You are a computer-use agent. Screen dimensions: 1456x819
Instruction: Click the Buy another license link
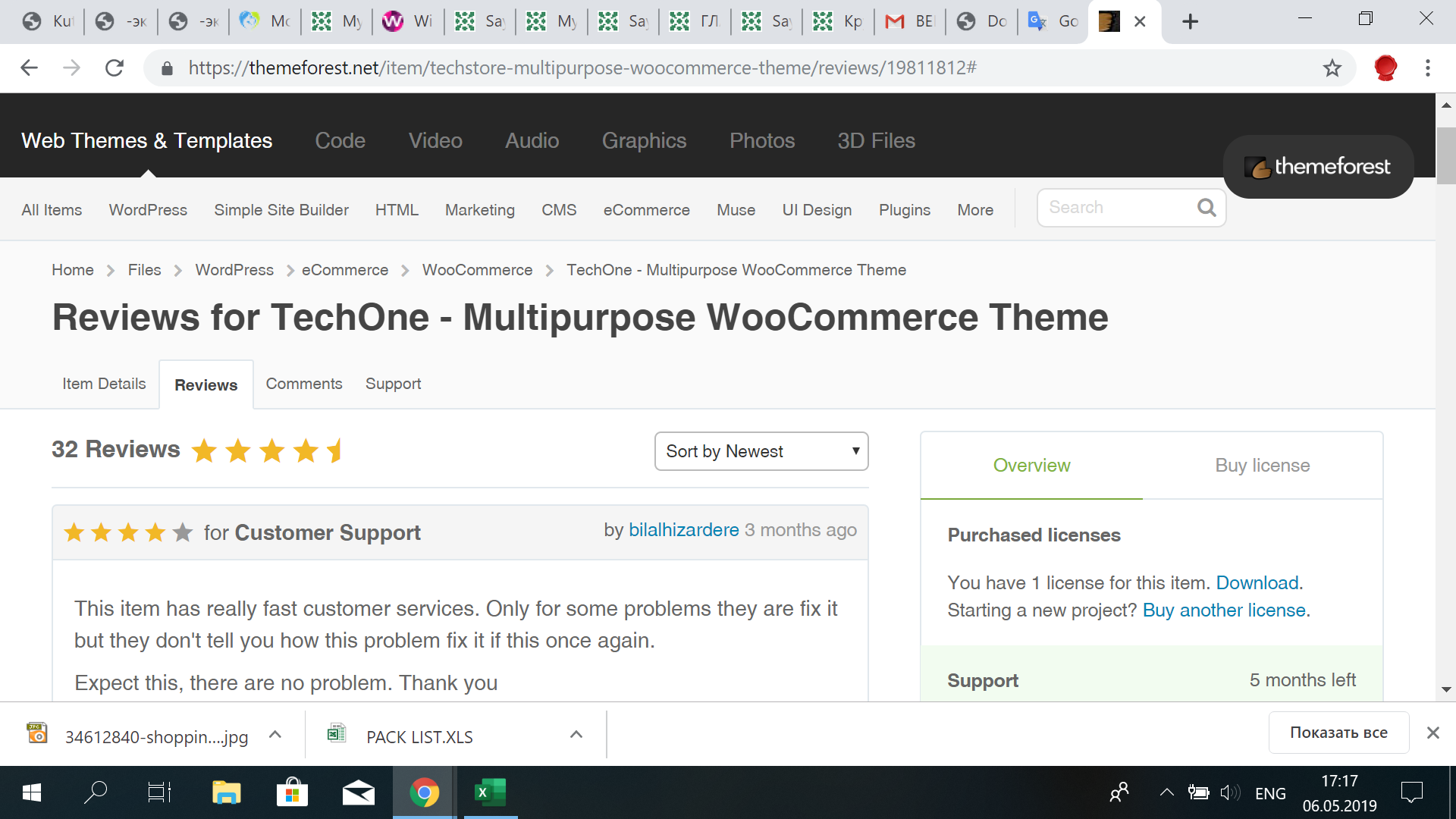tap(1224, 610)
